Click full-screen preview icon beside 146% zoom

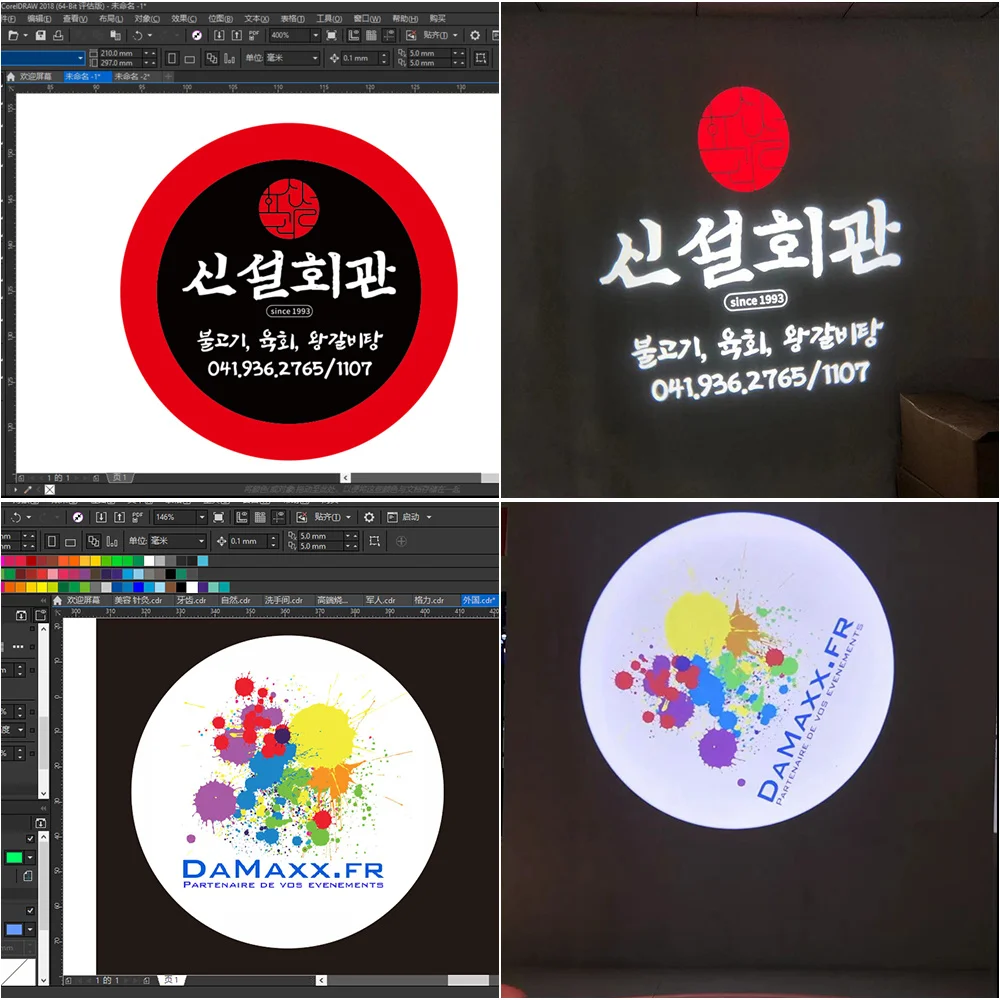[219, 517]
